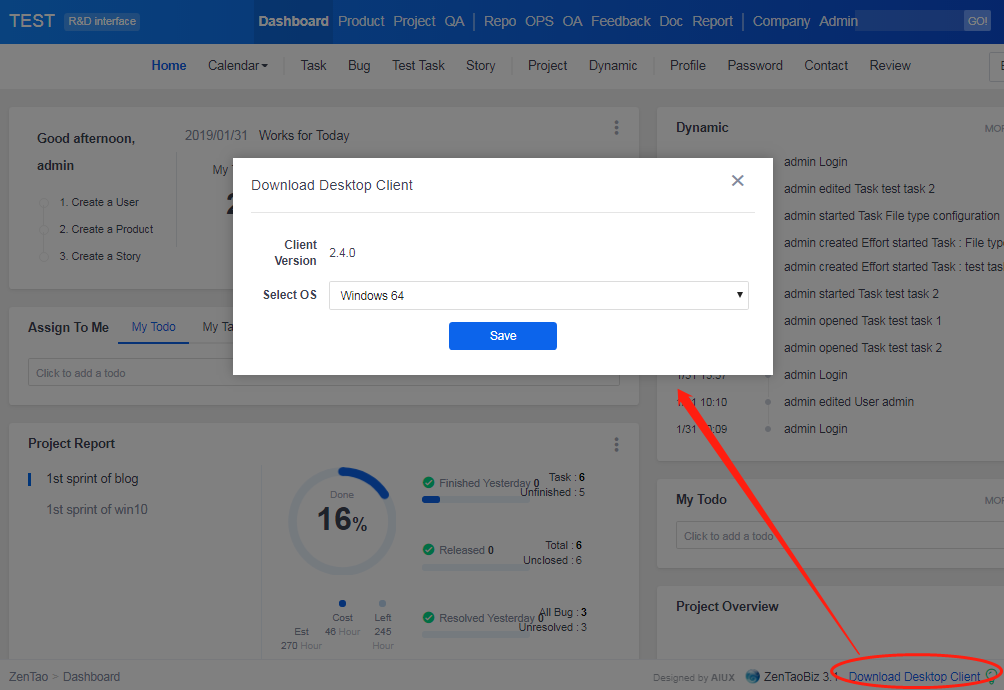Click green check icon beside Released

(x=429, y=550)
